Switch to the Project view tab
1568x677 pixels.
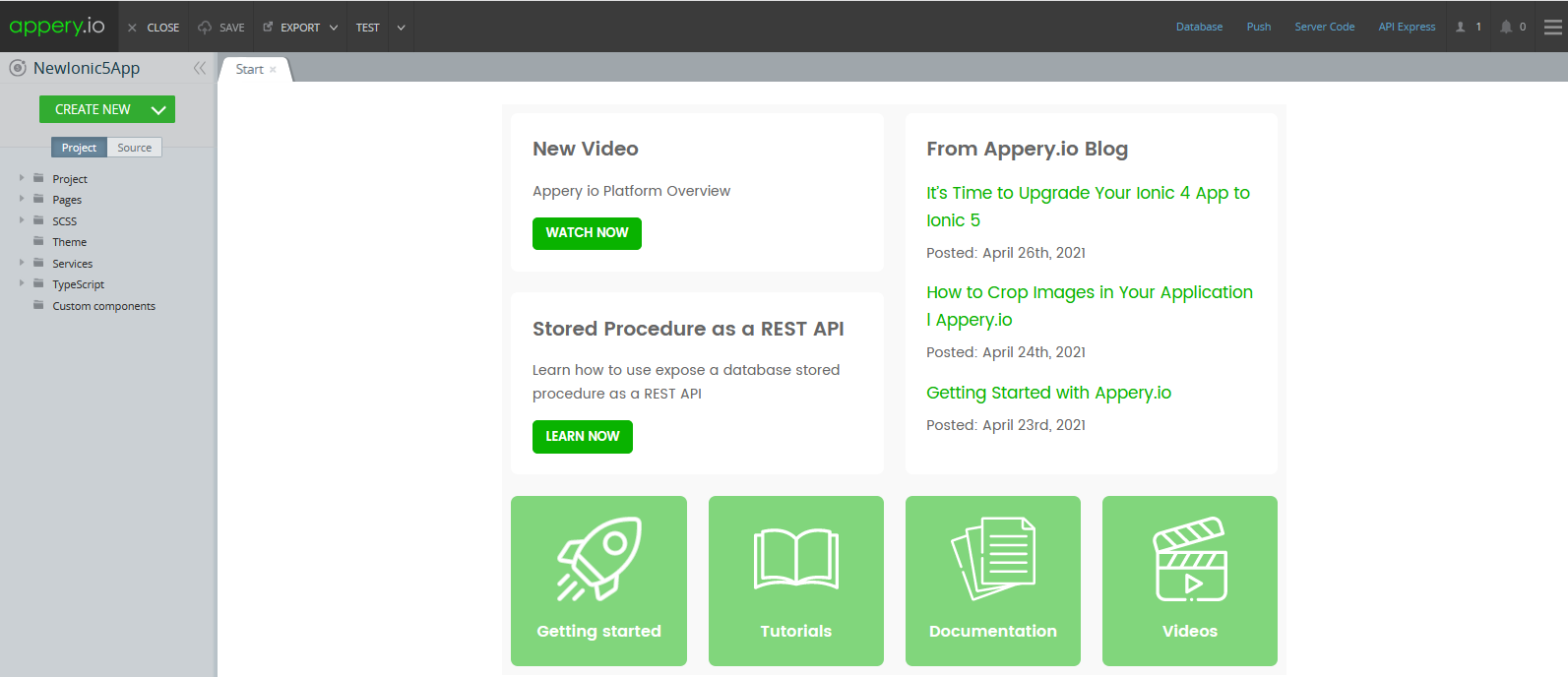[79, 148]
